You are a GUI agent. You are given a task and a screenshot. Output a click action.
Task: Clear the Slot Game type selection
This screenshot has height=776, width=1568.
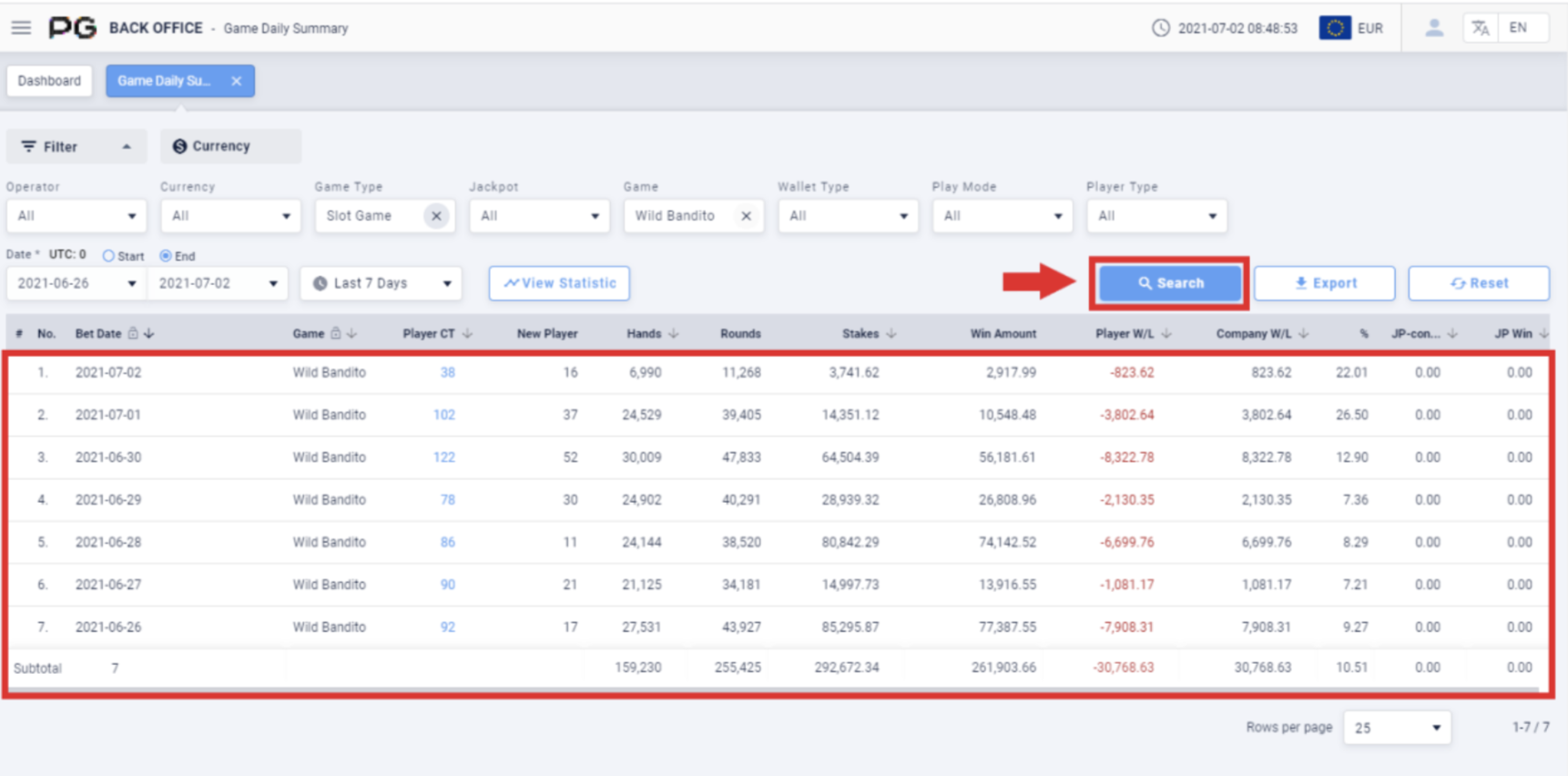(x=436, y=216)
